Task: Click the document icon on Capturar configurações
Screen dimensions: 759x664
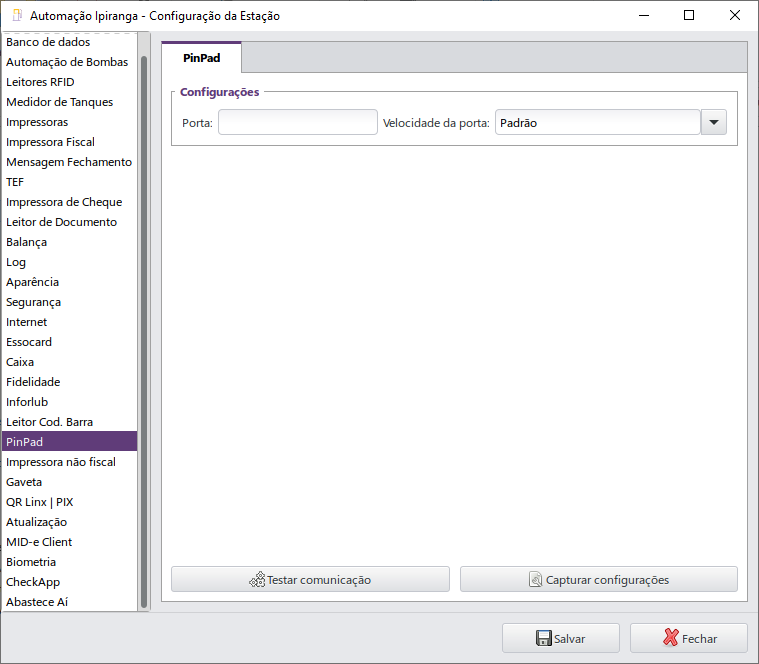Action: tap(535, 579)
